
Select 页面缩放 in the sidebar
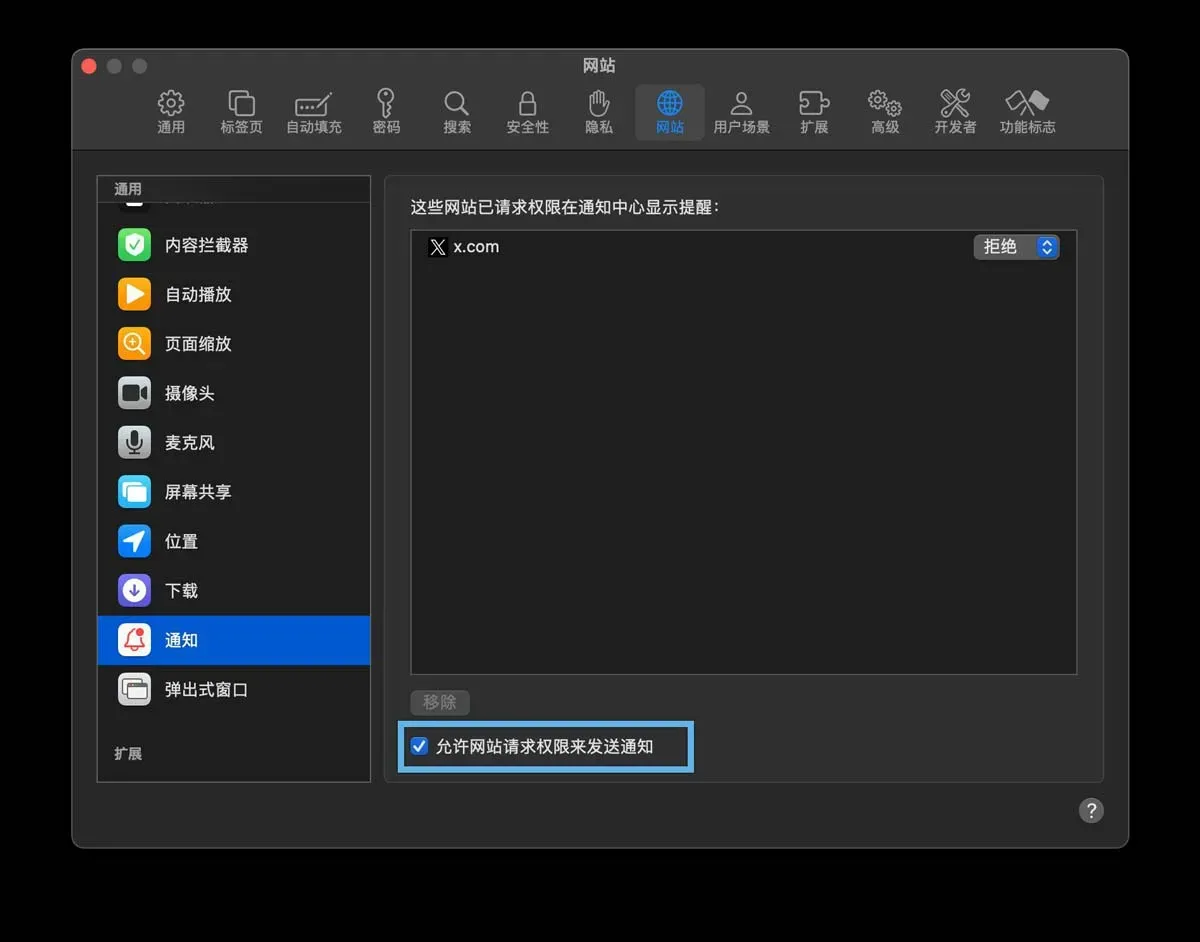(234, 344)
